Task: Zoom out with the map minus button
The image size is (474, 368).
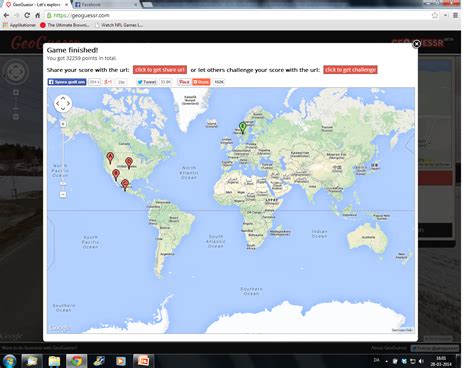Action: 63,194
